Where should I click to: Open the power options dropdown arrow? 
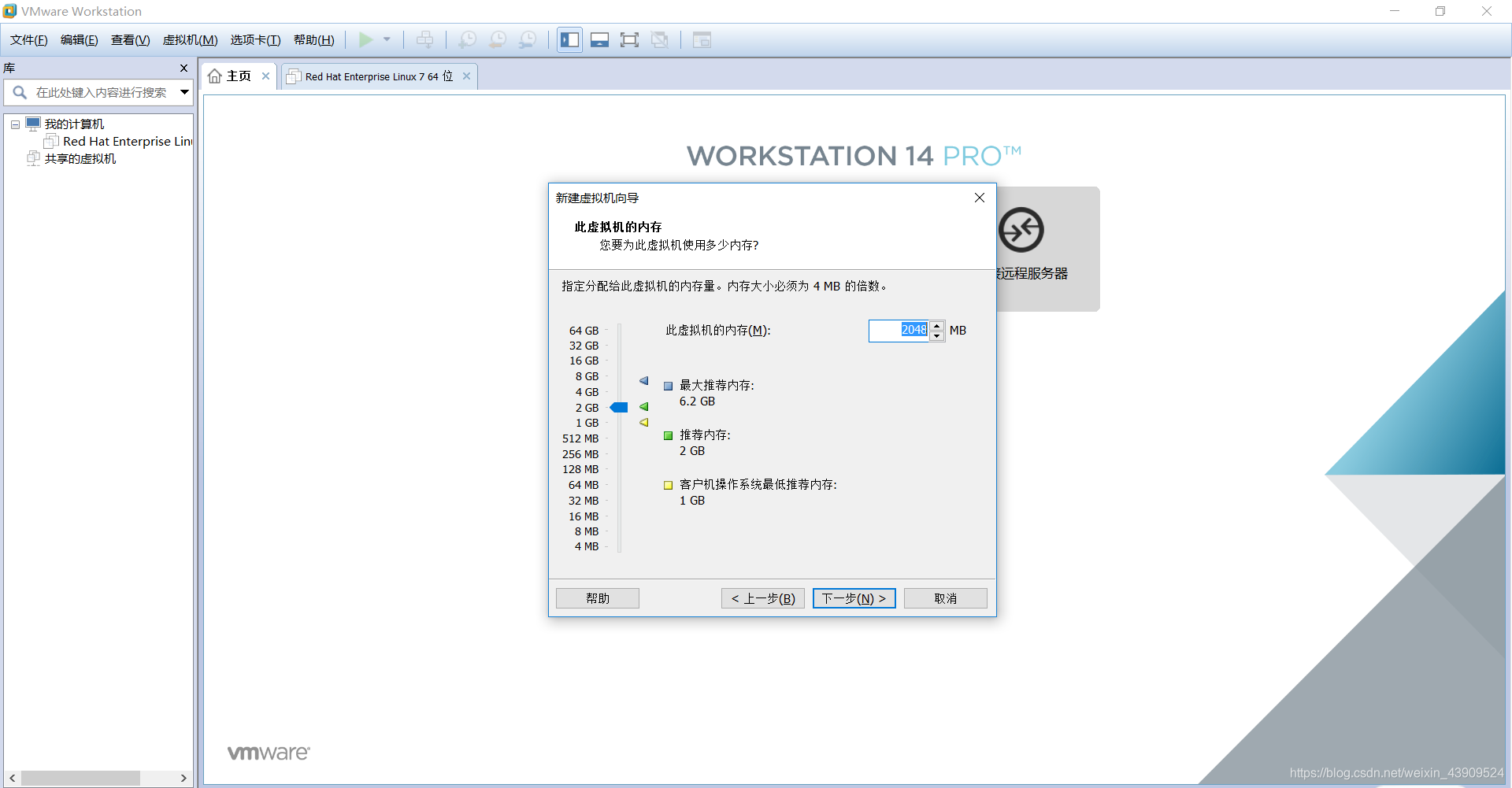pos(387,39)
